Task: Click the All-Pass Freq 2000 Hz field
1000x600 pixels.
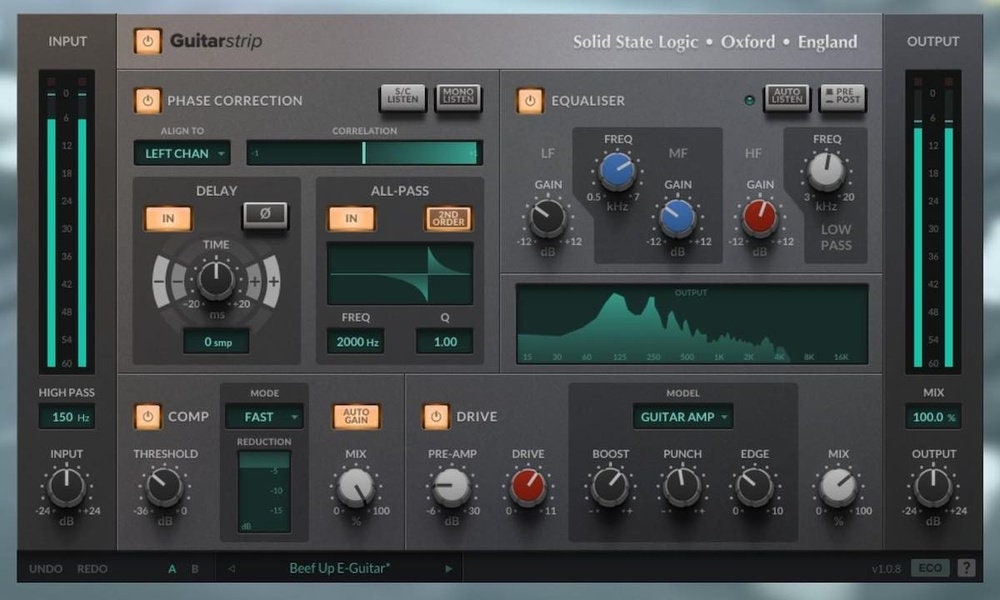Action: tap(356, 342)
